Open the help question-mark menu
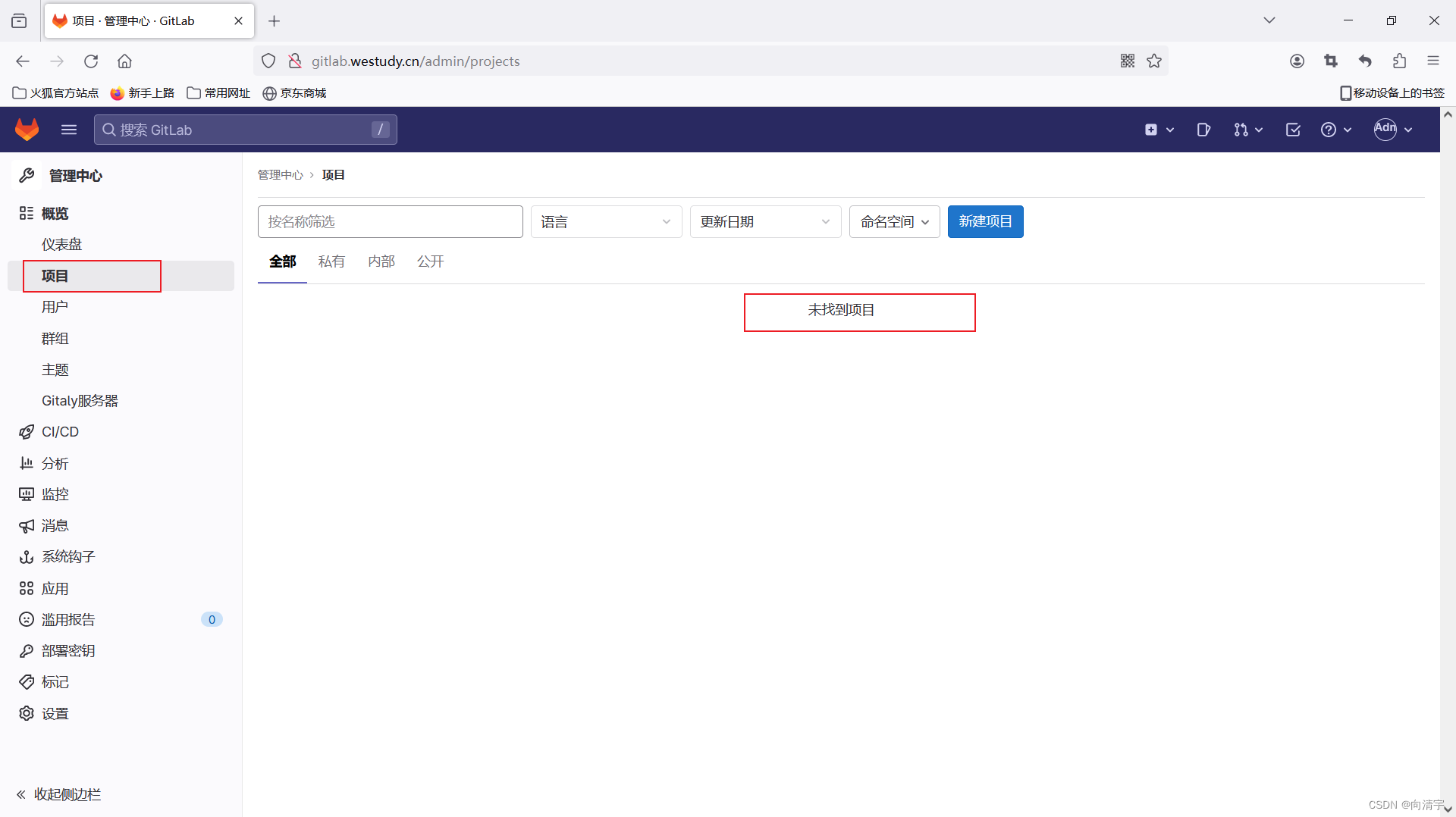The height and width of the screenshot is (817, 1456). [x=1336, y=130]
